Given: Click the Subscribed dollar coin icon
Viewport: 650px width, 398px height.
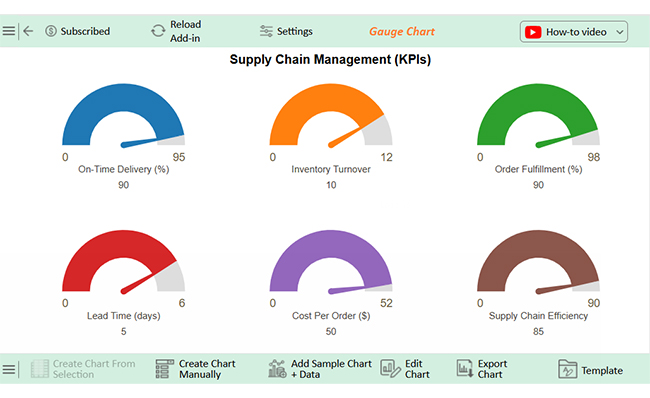Looking at the screenshot, I should coord(51,31).
